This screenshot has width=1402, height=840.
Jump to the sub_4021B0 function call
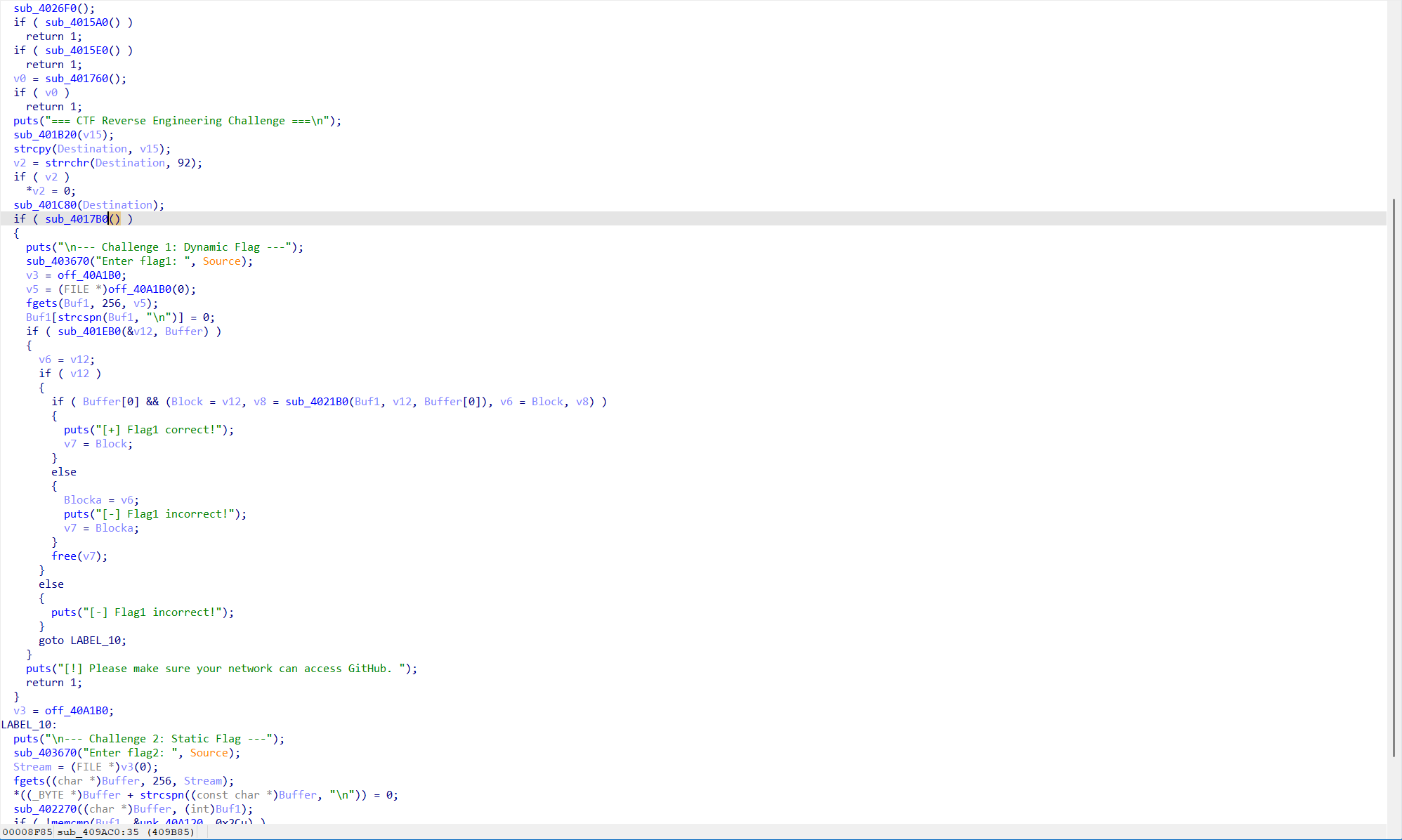[x=317, y=402]
